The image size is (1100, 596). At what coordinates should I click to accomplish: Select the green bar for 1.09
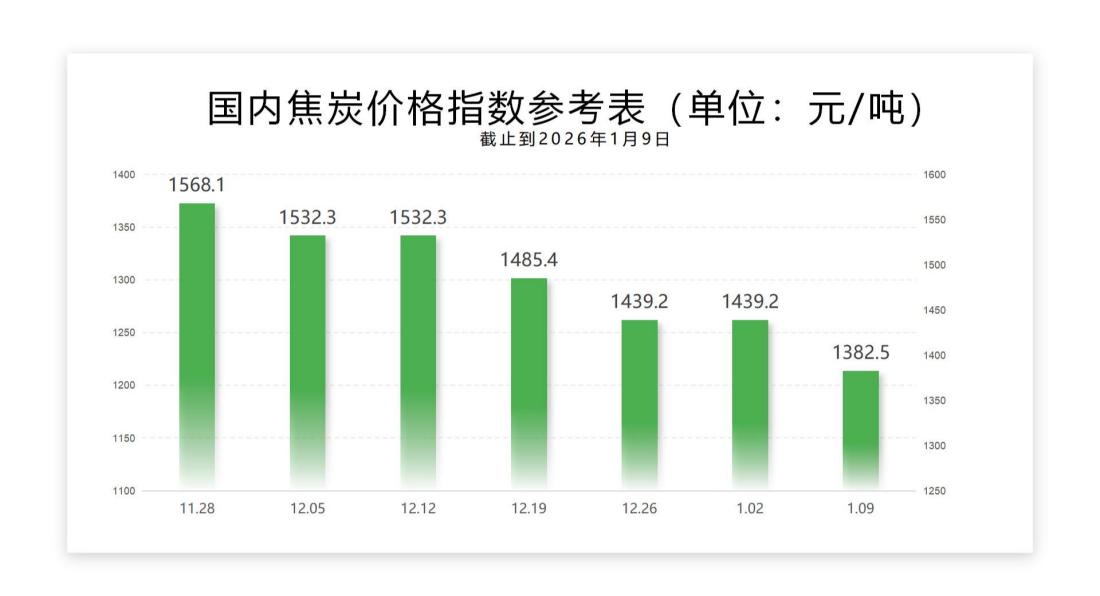[x=861, y=430]
